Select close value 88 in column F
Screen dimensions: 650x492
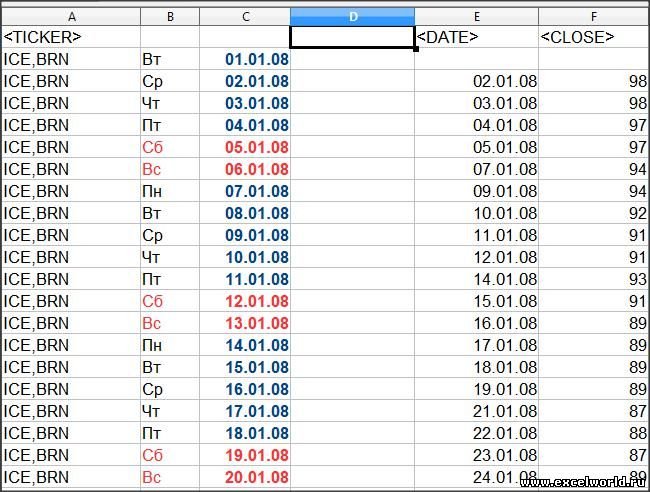tap(594, 432)
